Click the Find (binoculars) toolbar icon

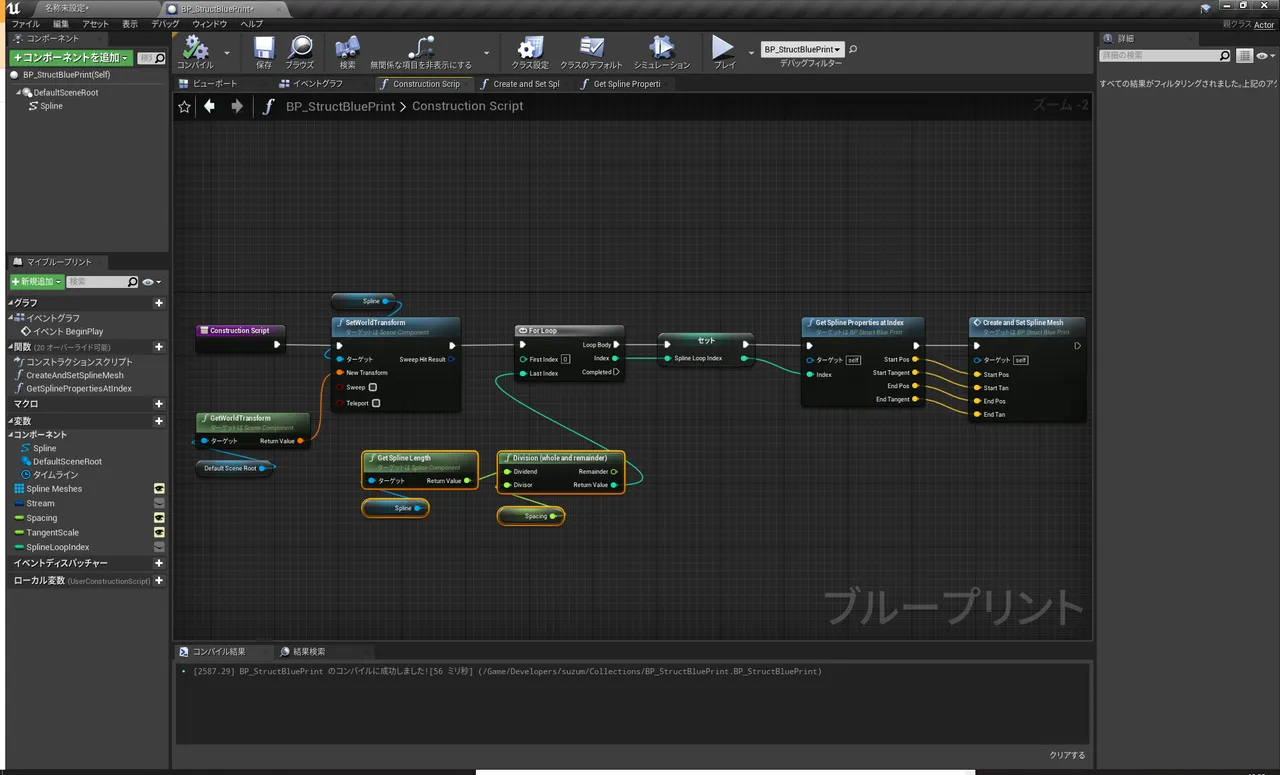click(x=347, y=47)
